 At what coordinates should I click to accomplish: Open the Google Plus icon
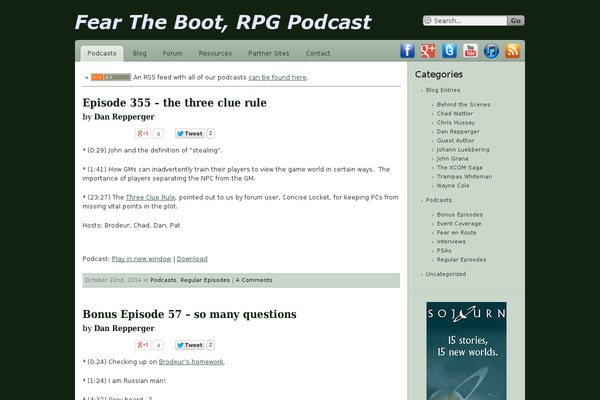[x=428, y=51]
